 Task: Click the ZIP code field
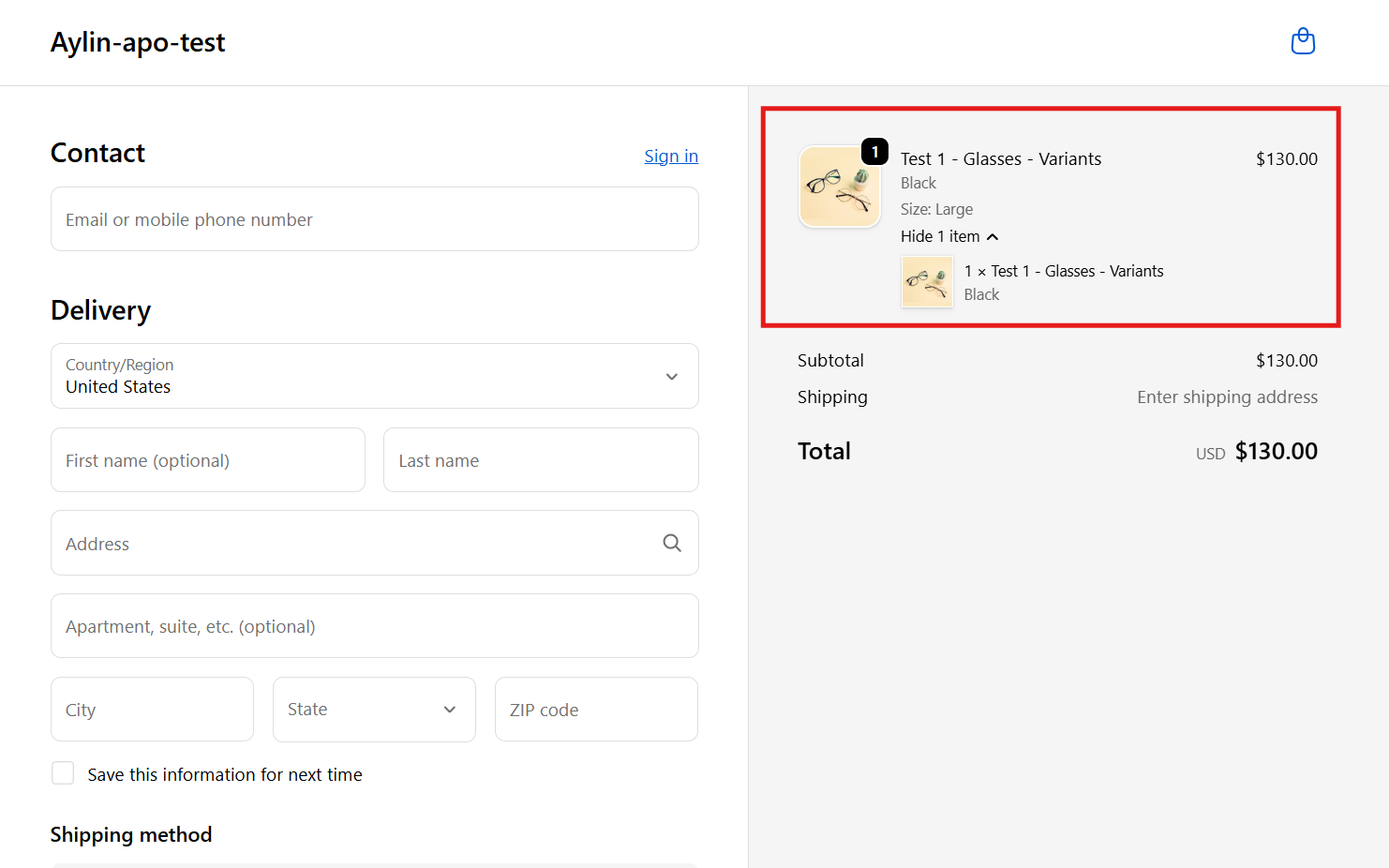pos(595,710)
